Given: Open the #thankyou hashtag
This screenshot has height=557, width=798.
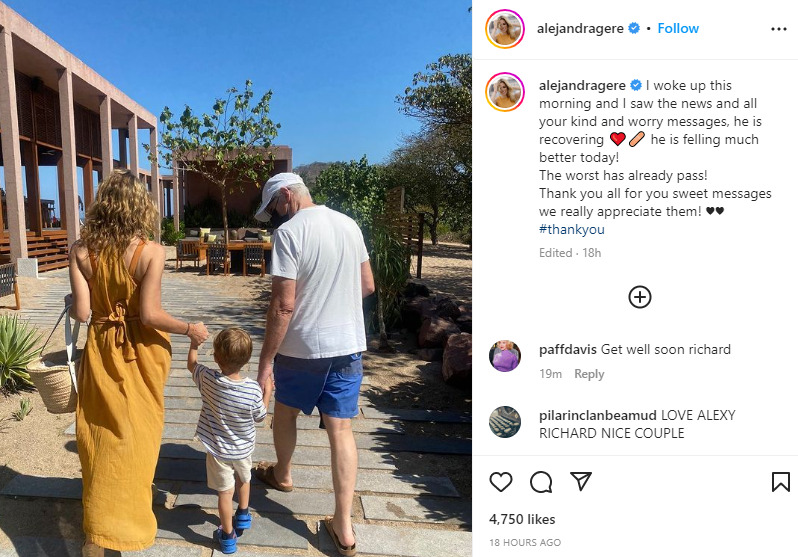Looking at the screenshot, I should pyautogui.click(x=572, y=229).
